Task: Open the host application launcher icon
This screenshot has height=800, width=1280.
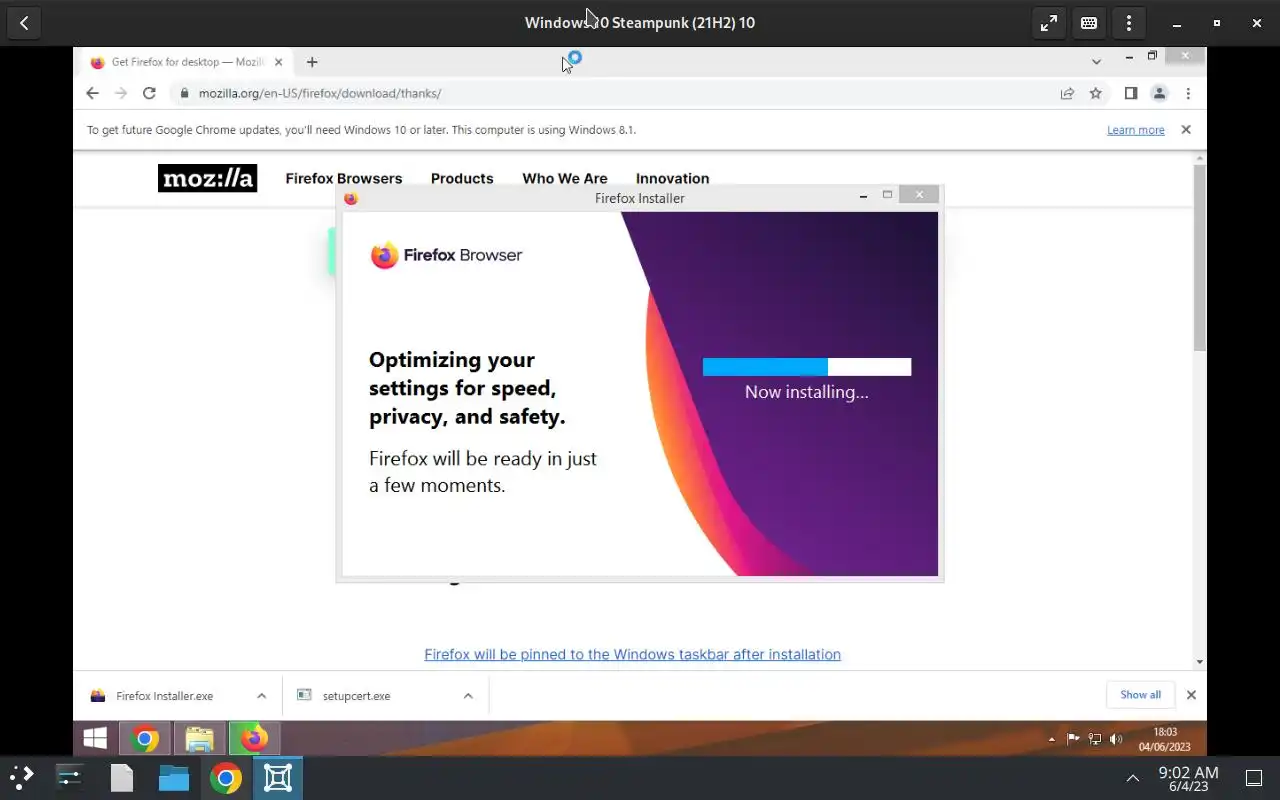Action: click(21, 778)
